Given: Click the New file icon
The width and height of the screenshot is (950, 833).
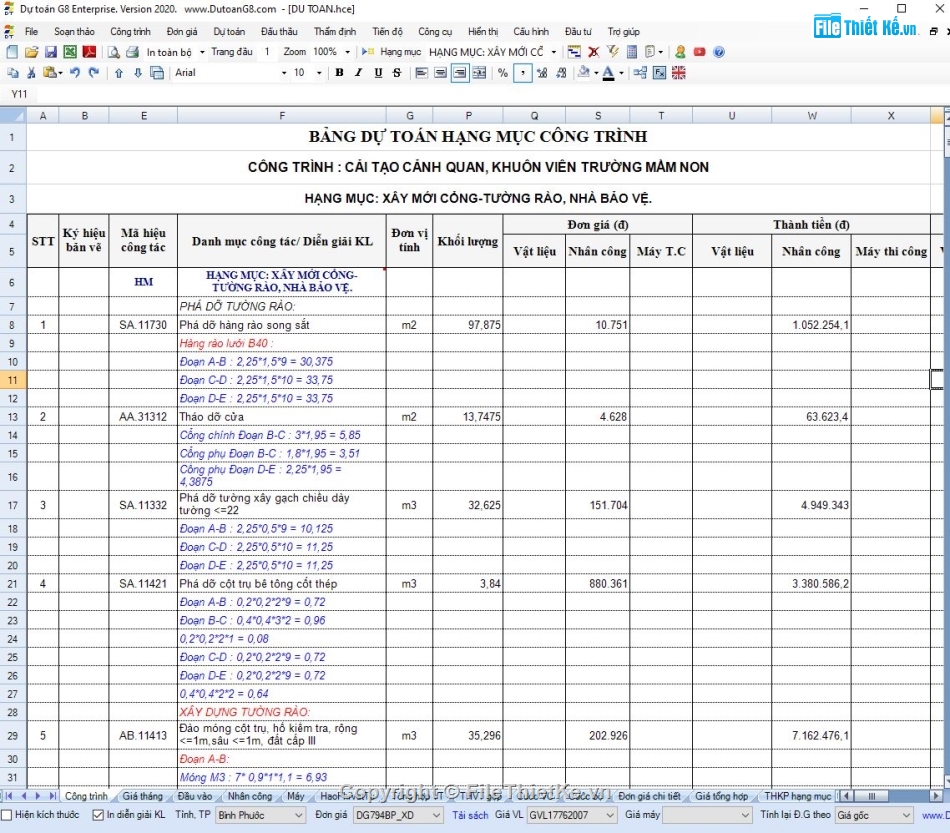Looking at the screenshot, I should (x=12, y=52).
